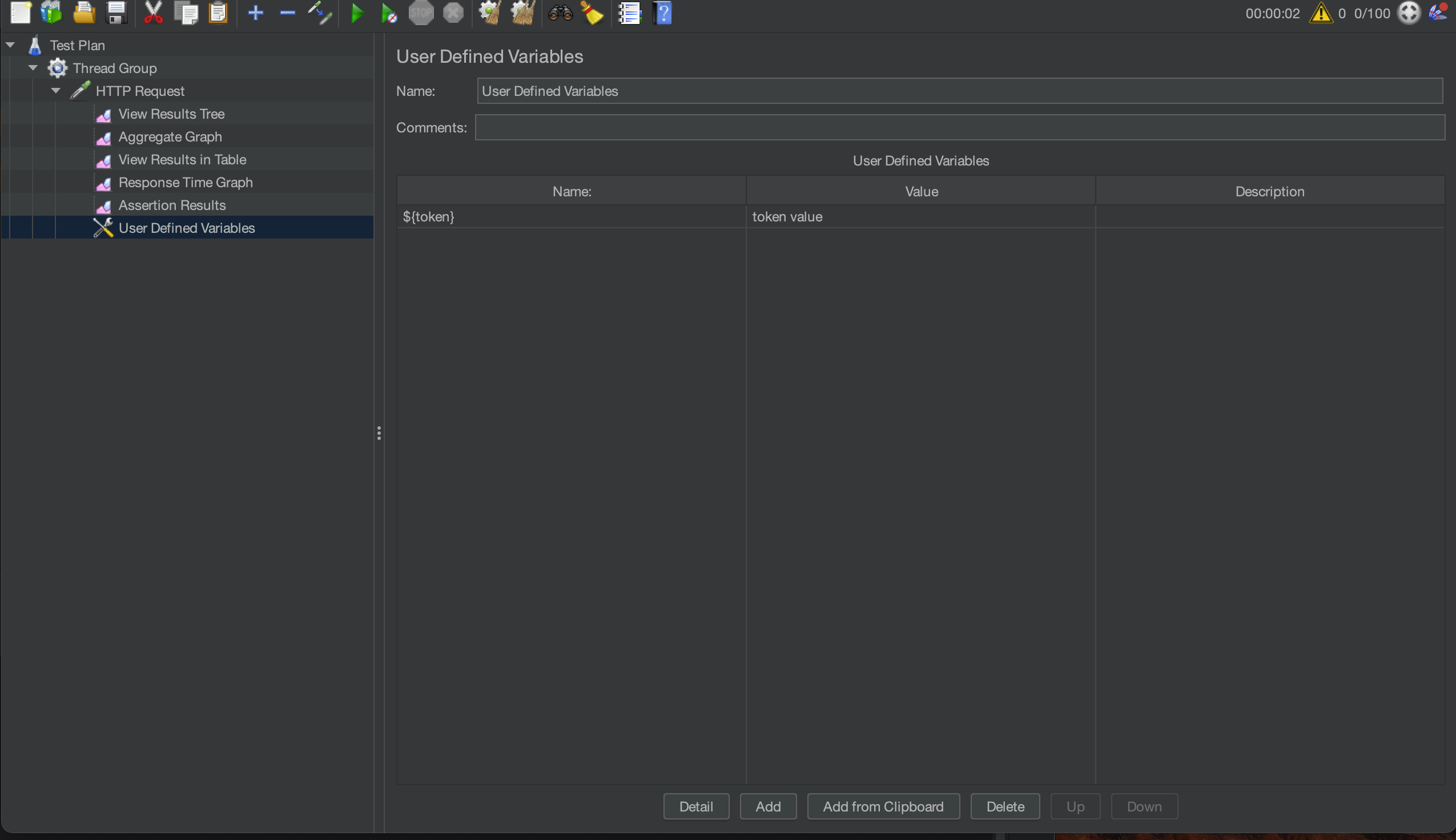Click the New test plan icon
1456x840 pixels.
tap(21, 13)
